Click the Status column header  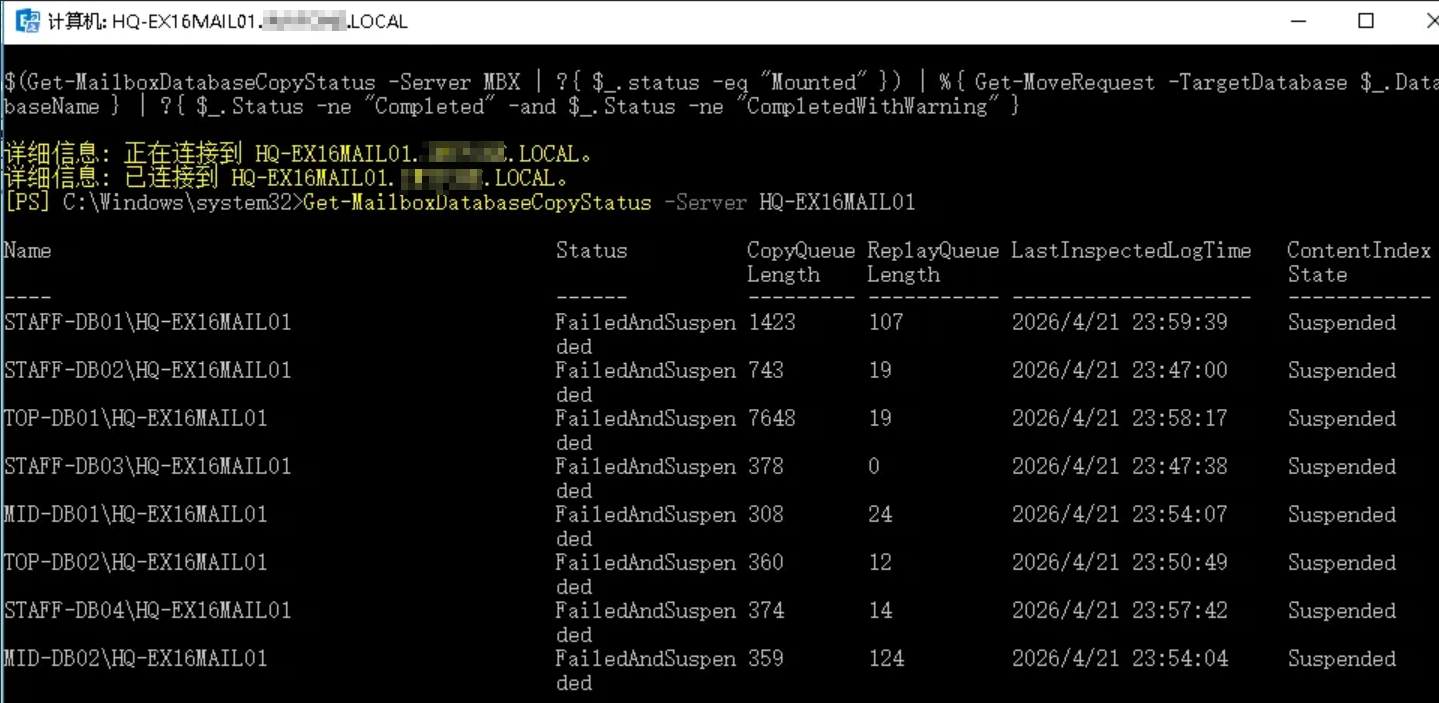592,251
